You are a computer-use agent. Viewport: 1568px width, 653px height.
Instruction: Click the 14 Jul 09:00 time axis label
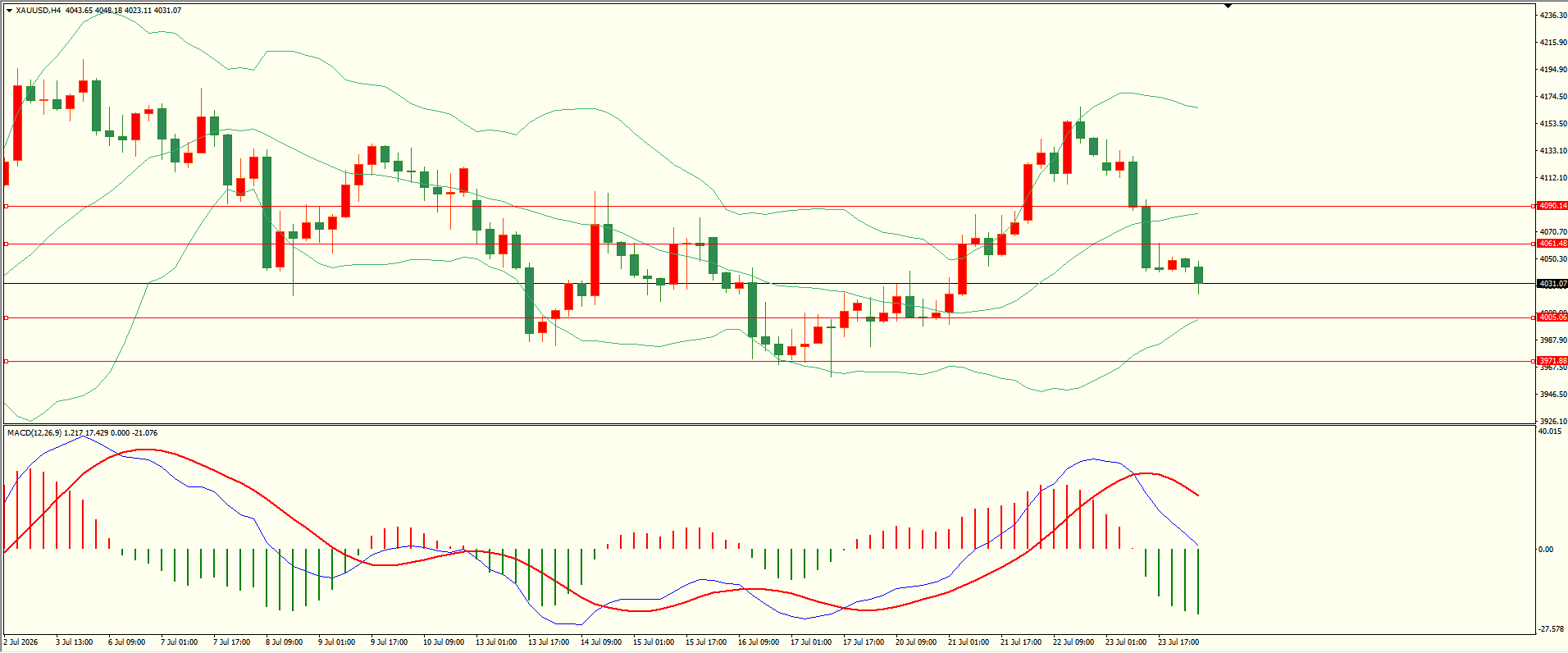[x=601, y=642]
